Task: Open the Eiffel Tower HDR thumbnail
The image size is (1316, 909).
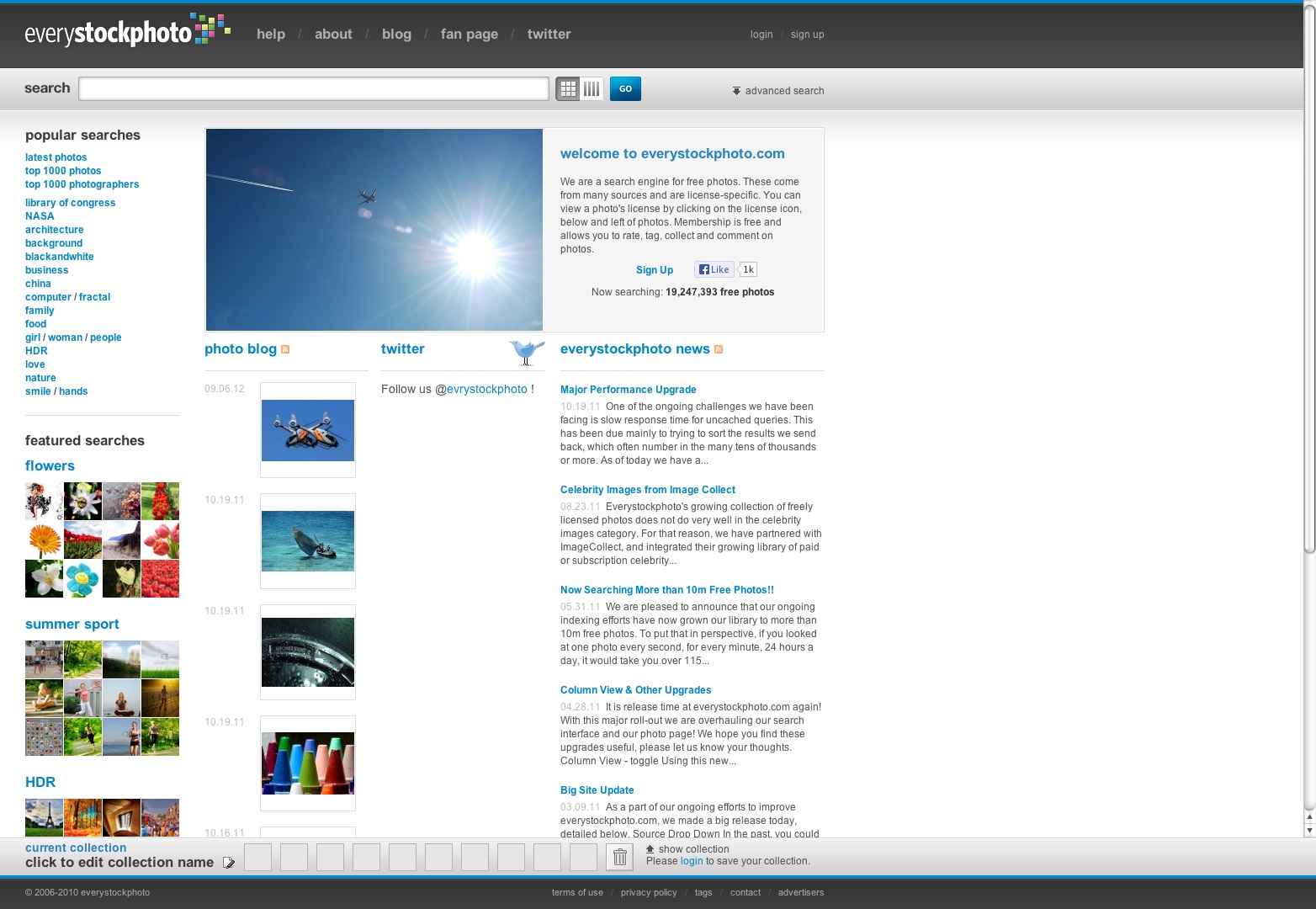Action: [x=44, y=817]
